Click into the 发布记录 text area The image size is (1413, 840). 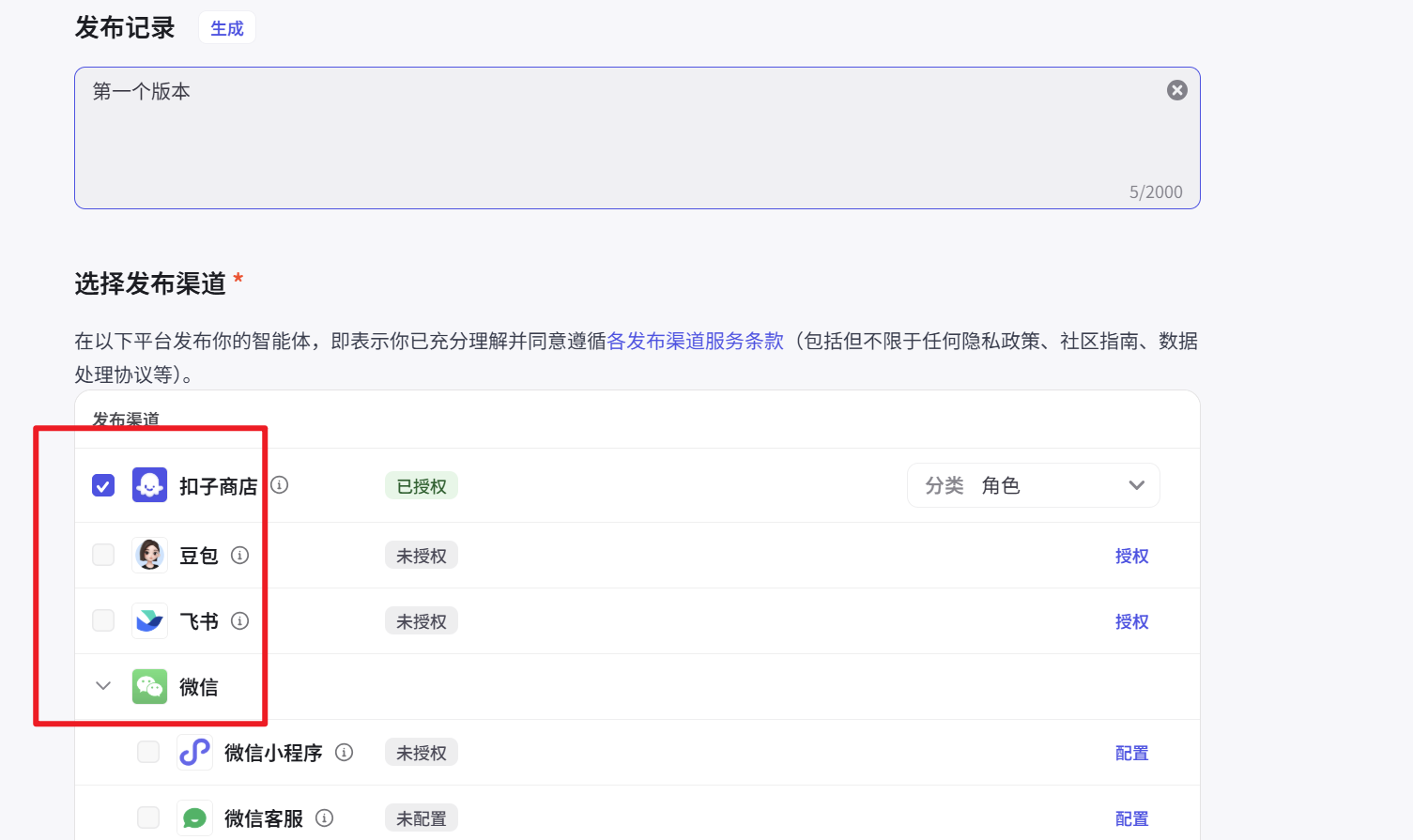(x=620, y=141)
